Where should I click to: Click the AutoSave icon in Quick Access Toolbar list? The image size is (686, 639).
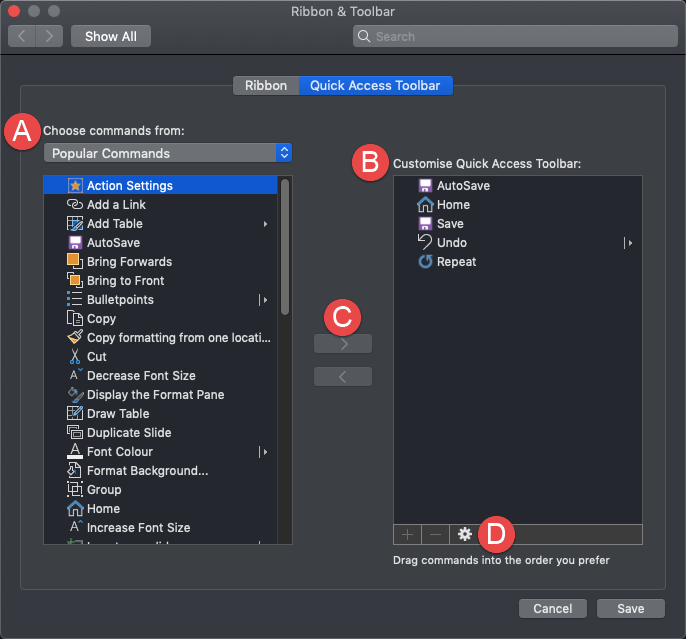(x=425, y=185)
